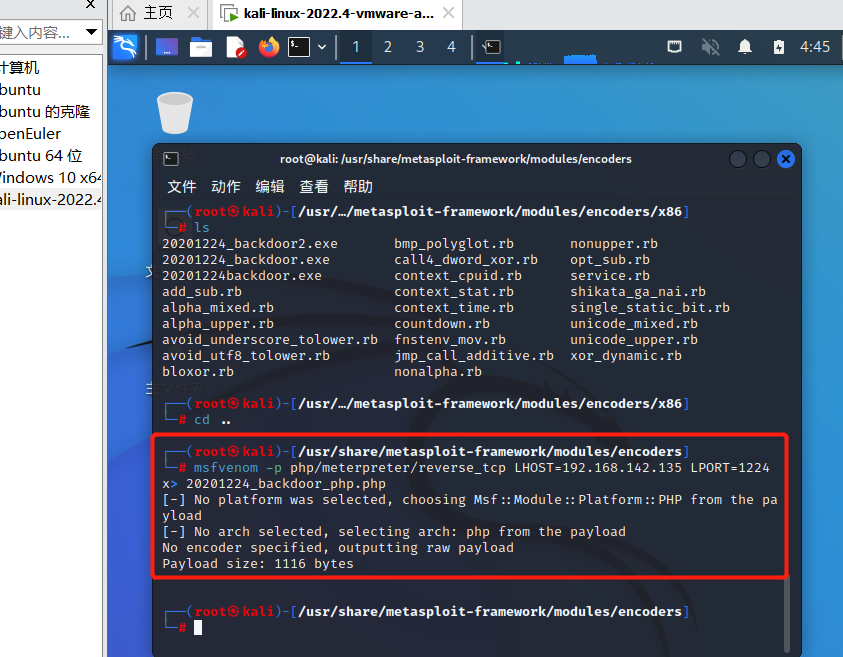Open terminal emulator from the panel
Screen dimensions: 843x657
pos(299,47)
